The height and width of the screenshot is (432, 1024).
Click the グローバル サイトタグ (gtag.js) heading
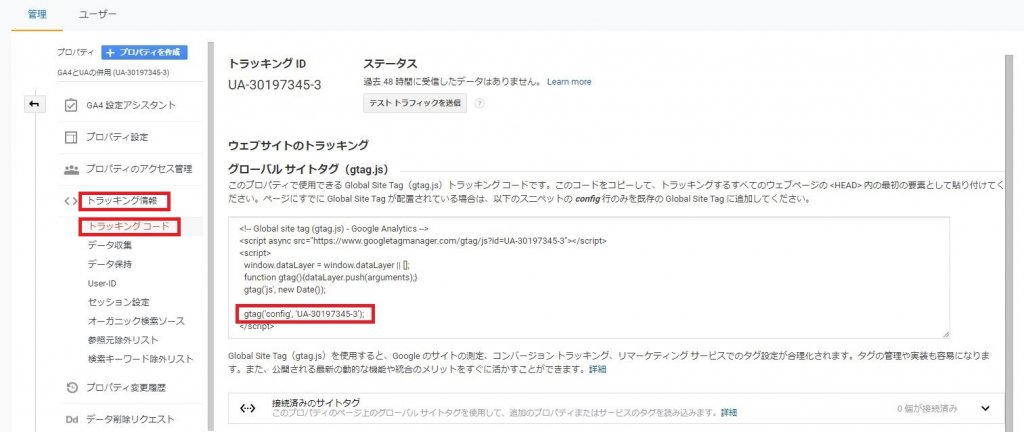(x=308, y=168)
